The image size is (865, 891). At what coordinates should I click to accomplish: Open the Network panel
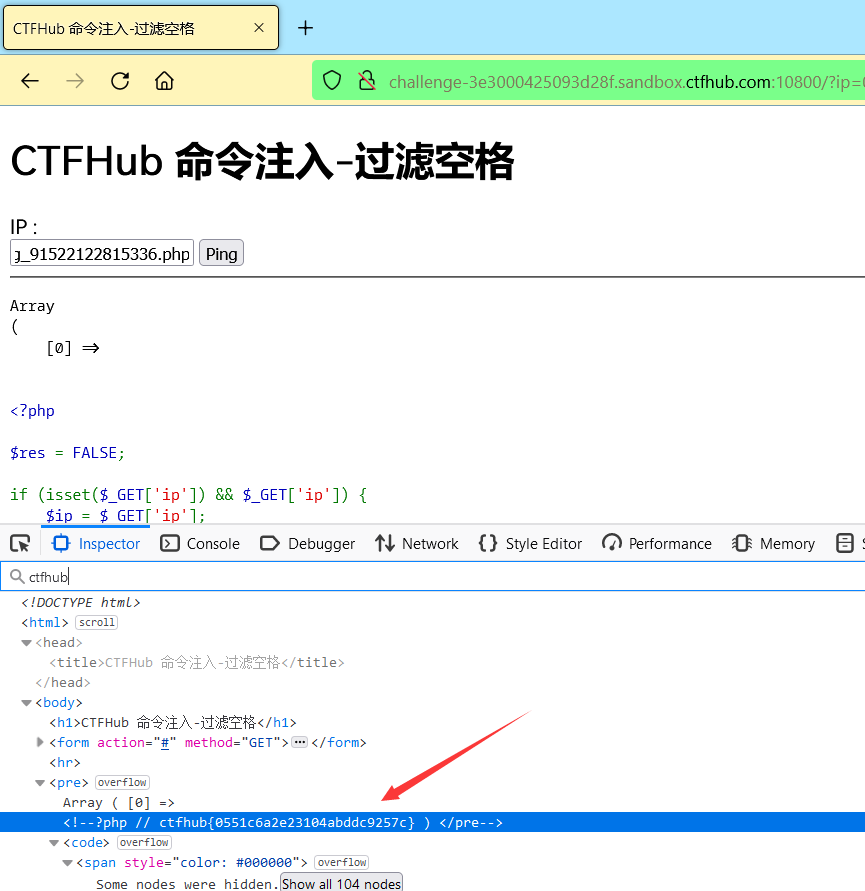pyautogui.click(x=417, y=544)
